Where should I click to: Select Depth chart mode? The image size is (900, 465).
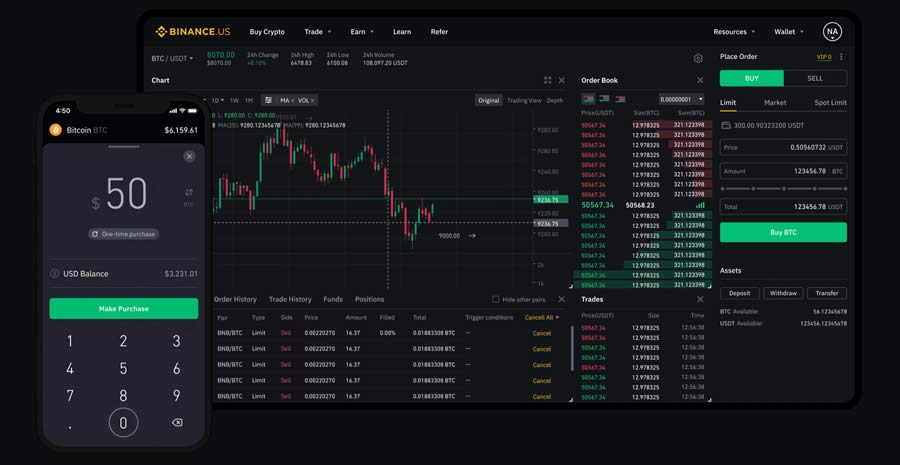click(554, 100)
